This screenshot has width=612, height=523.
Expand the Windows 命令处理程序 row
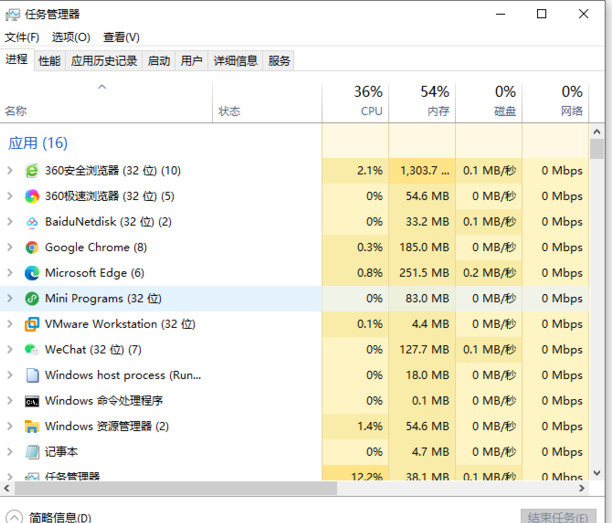pyautogui.click(x=10, y=401)
